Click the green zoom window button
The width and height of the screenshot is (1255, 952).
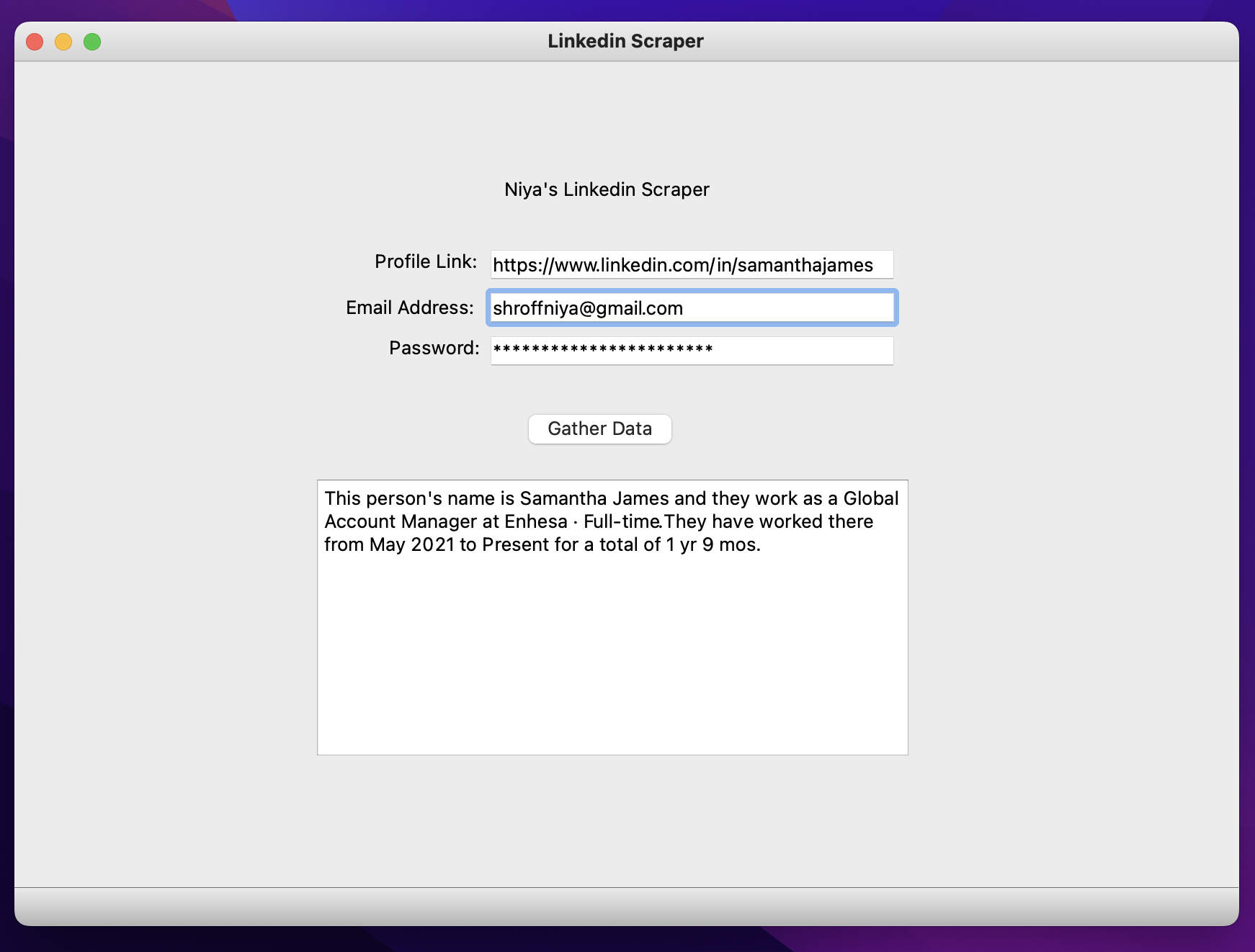pos(92,41)
